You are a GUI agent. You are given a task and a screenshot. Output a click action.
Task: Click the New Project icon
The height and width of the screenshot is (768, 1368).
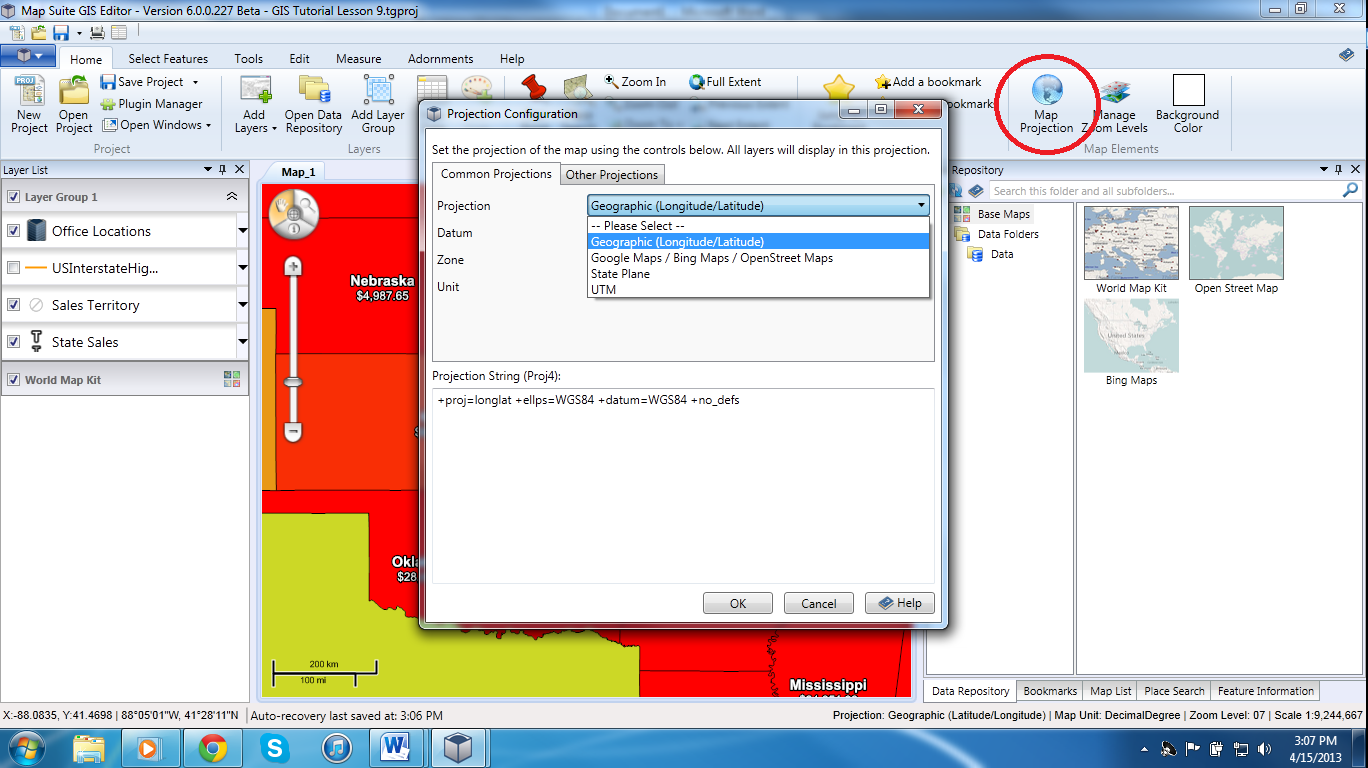29,92
